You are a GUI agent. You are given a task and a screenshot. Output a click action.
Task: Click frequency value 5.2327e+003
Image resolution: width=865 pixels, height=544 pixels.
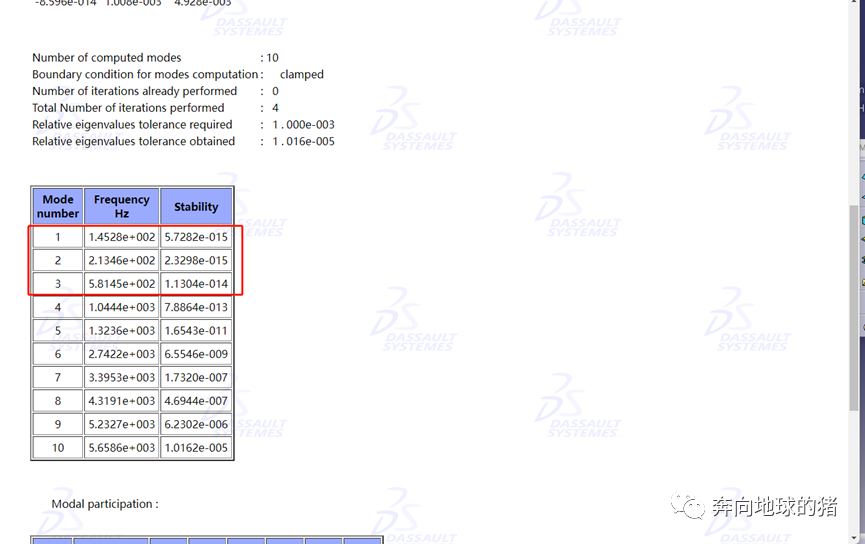point(122,424)
